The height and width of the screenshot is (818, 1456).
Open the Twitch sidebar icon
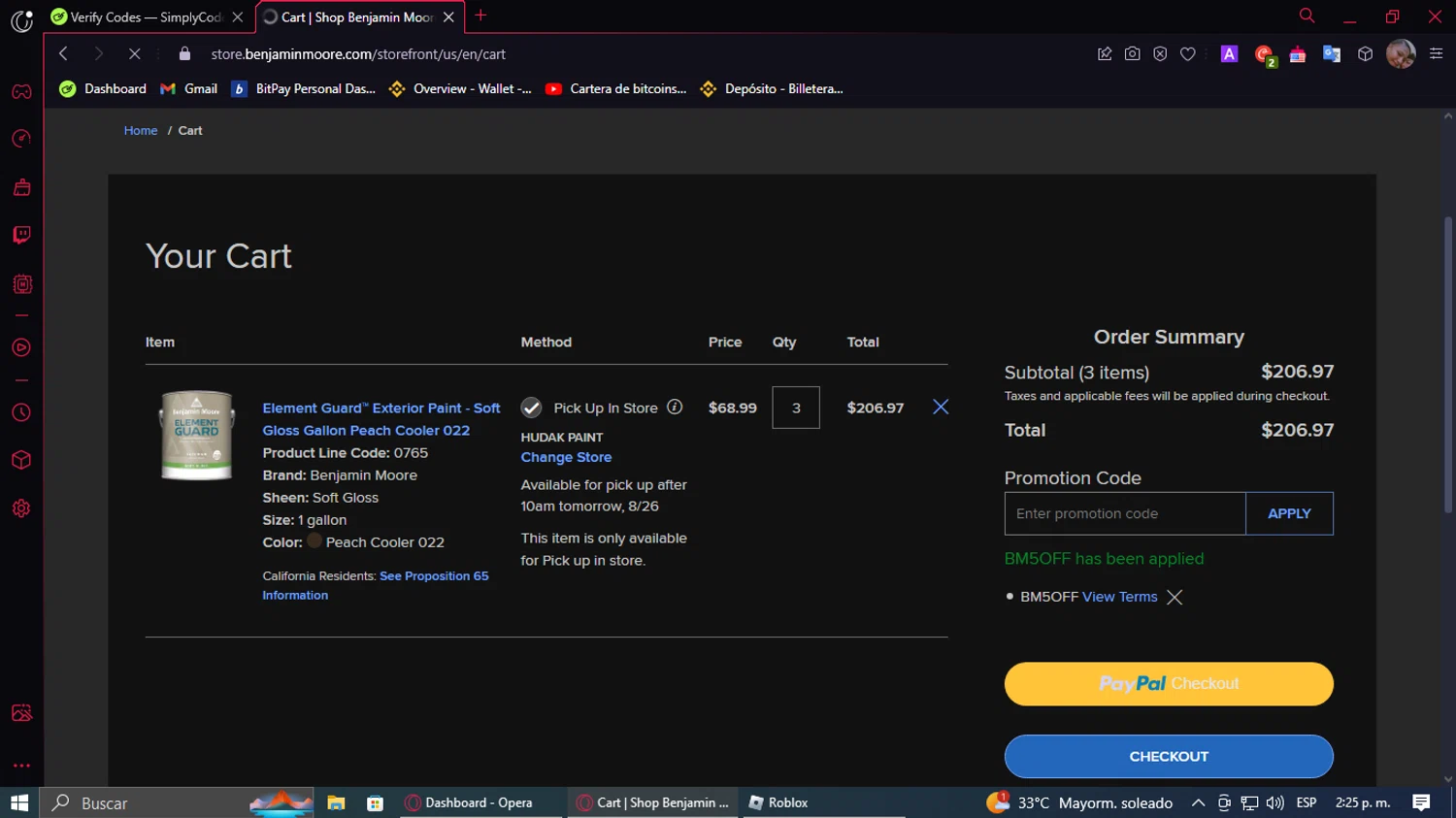(21, 235)
